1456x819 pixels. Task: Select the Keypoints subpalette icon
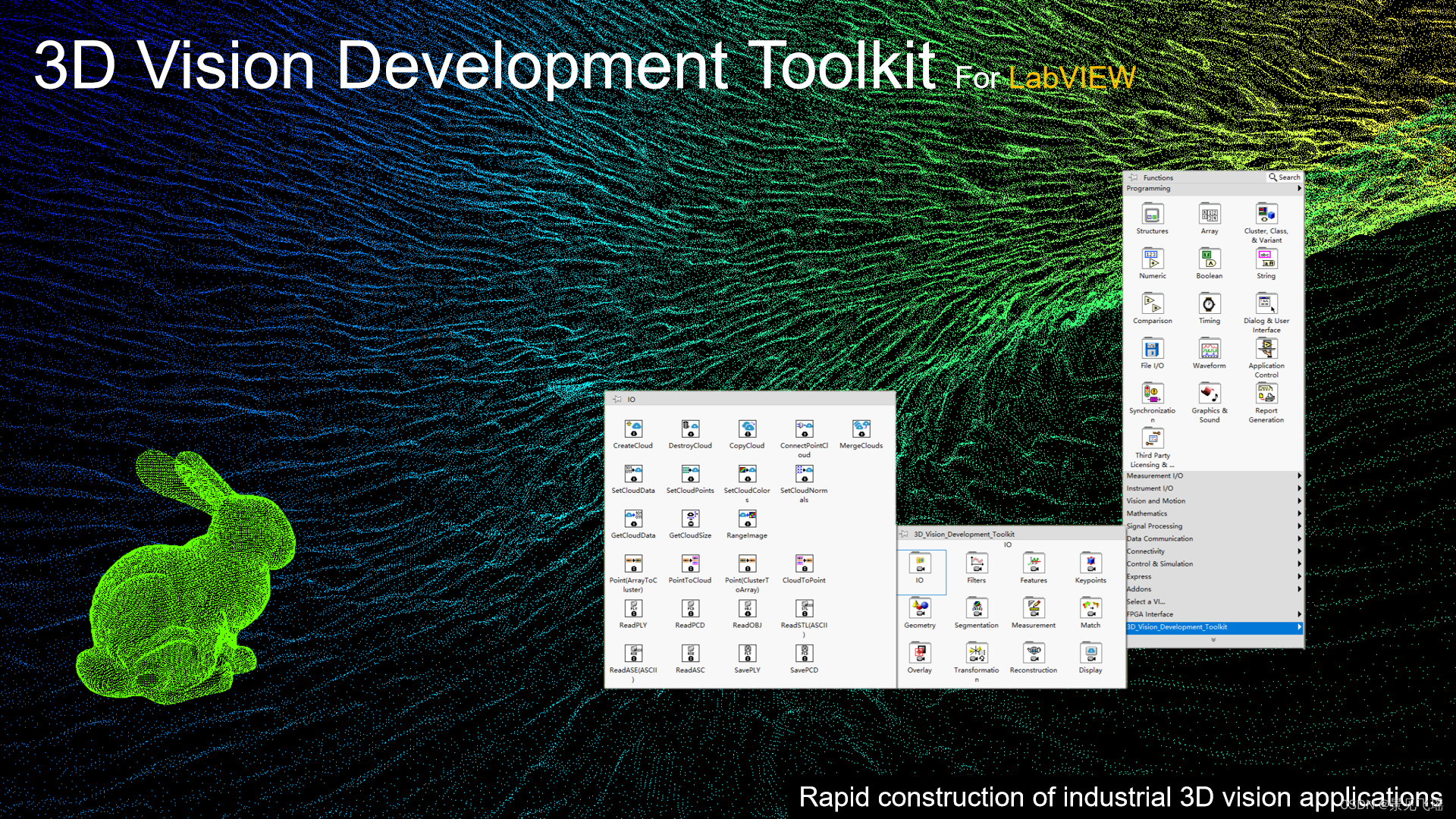pos(1090,564)
